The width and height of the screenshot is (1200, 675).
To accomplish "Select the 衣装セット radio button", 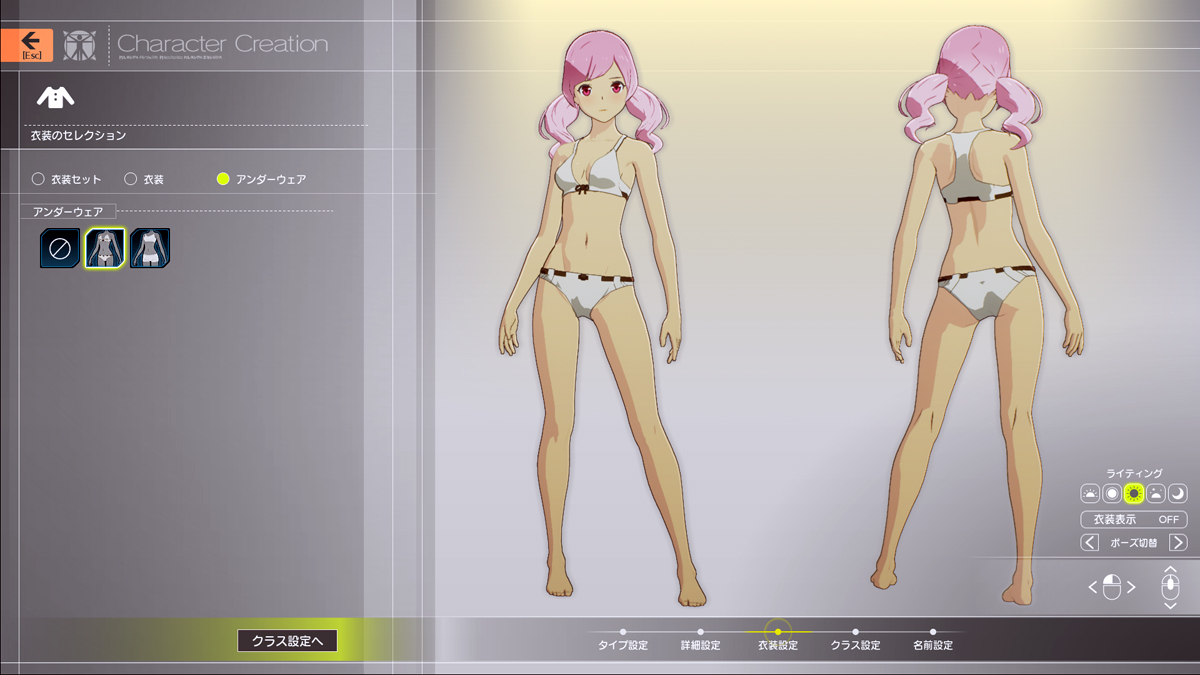I will pyautogui.click(x=38, y=179).
